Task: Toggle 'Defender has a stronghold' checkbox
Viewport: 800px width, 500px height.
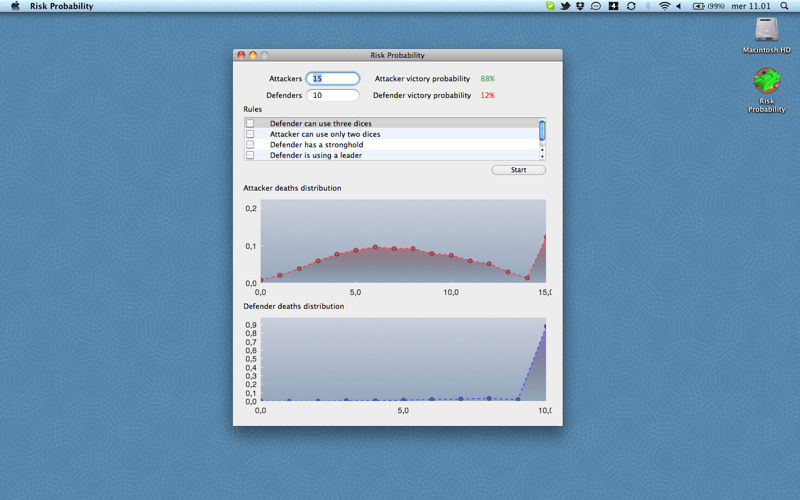Action: (x=250, y=145)
